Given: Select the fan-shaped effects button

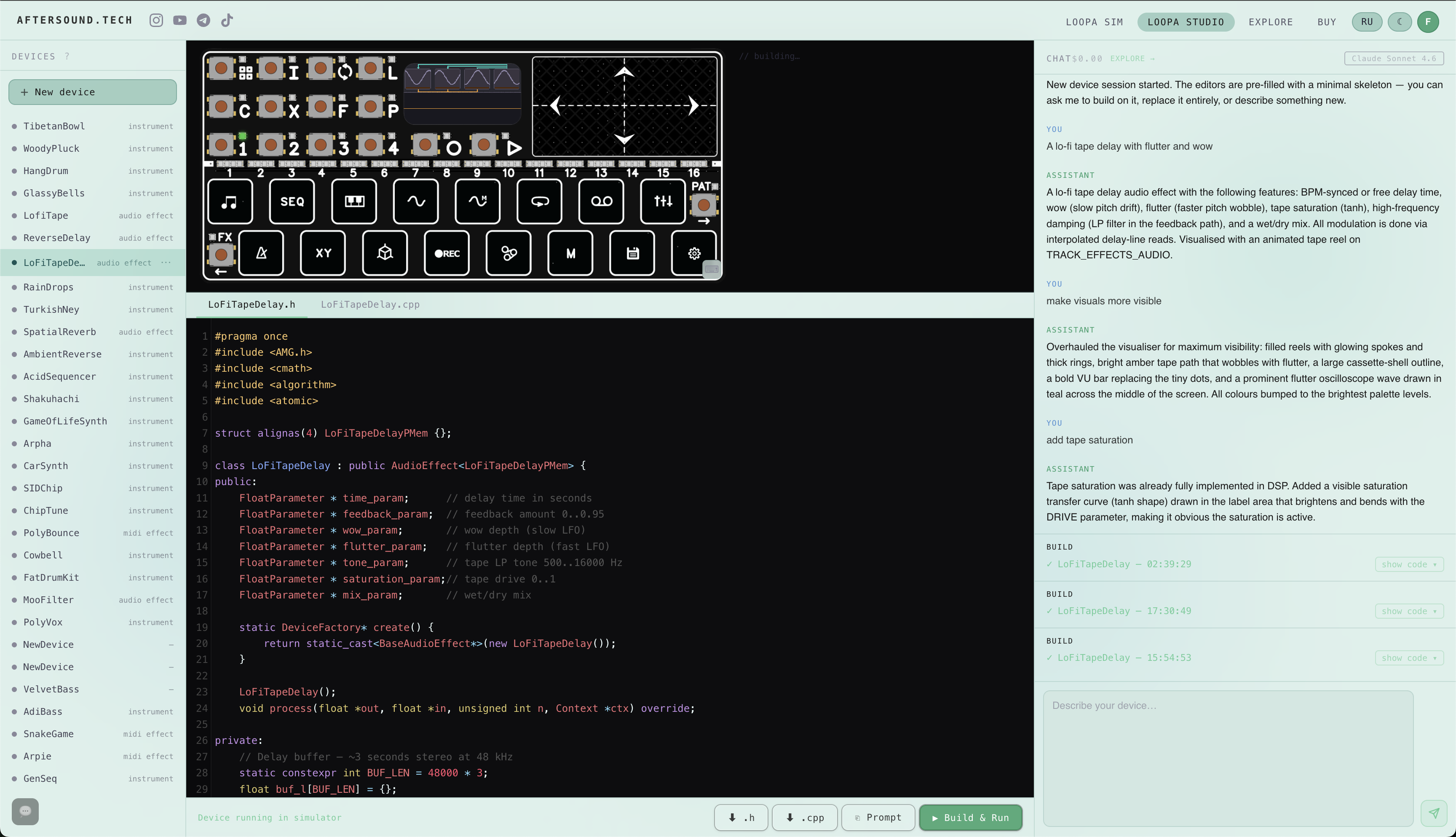Looking at the screenshot, I should click(x=509, y=253).
